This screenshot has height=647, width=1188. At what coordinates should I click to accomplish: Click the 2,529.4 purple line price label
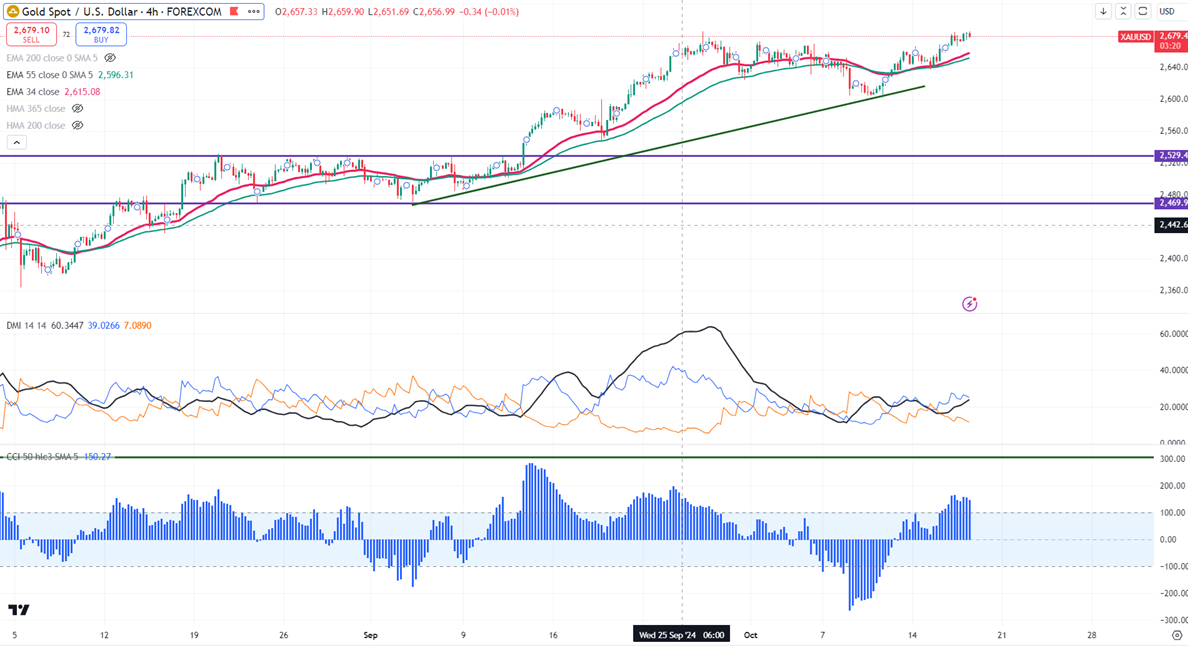tap(1171, 155)
